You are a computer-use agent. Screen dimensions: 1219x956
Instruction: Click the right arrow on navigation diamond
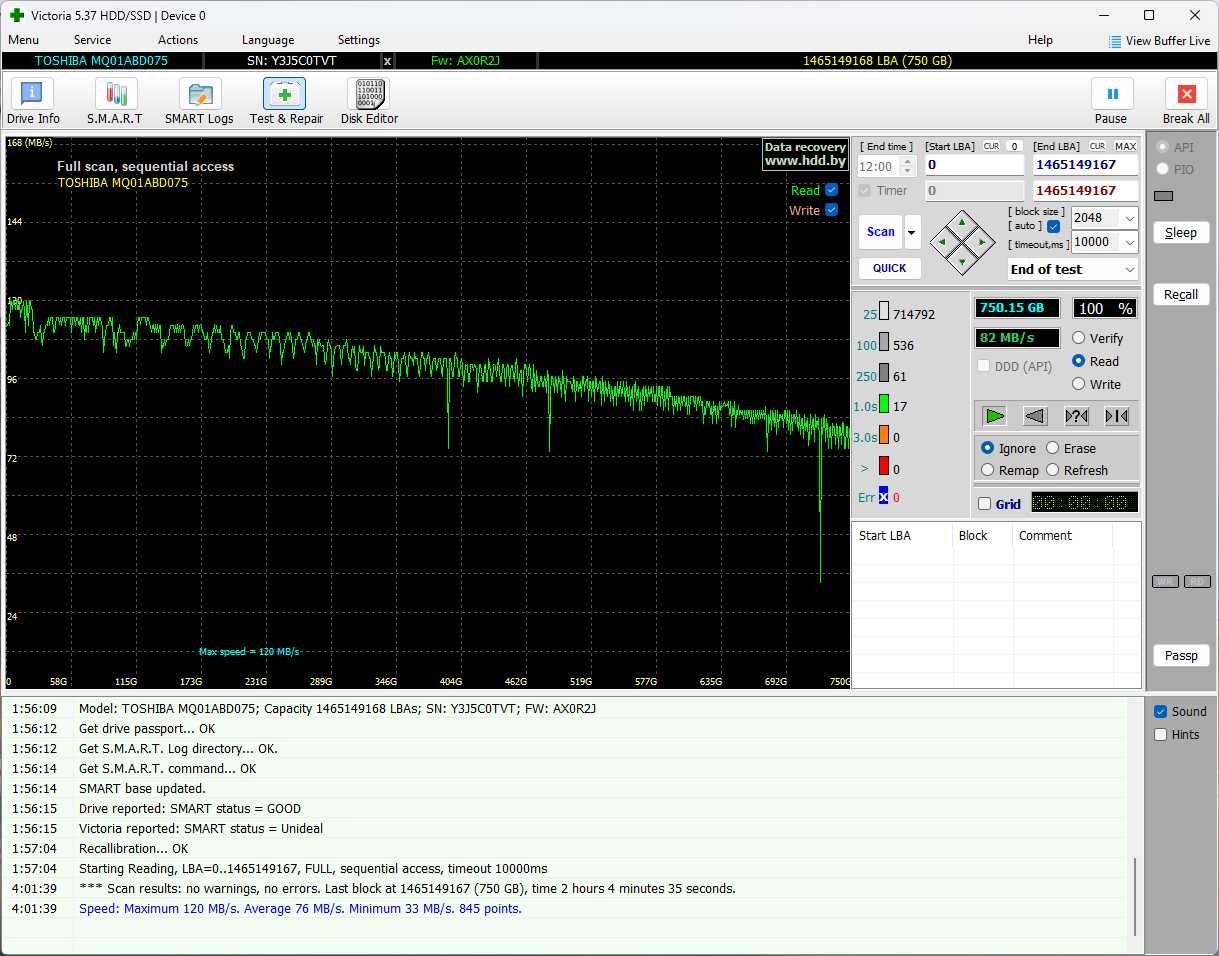coord(983,242)
